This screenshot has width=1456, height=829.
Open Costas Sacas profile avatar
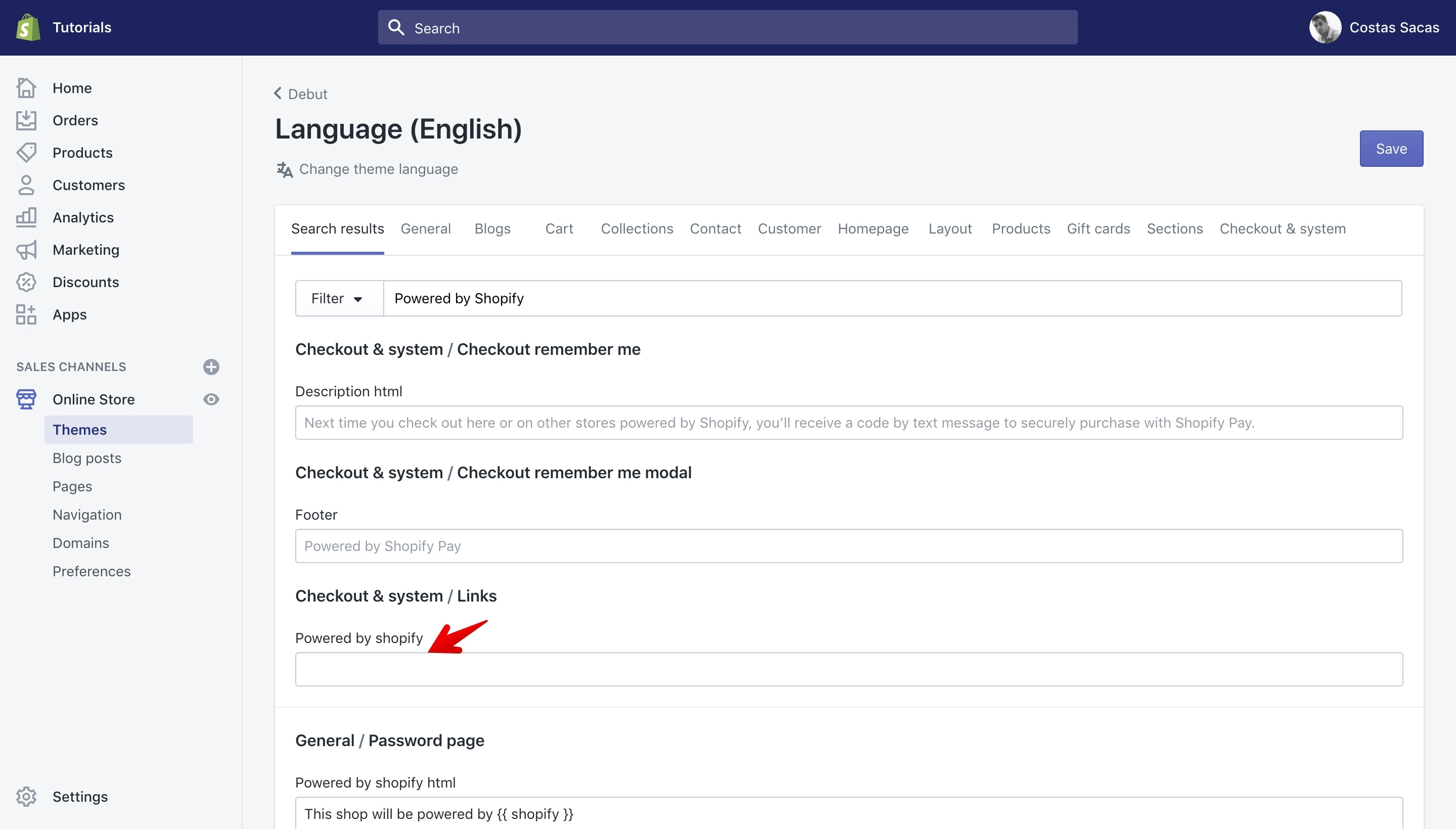point(1325,27)
